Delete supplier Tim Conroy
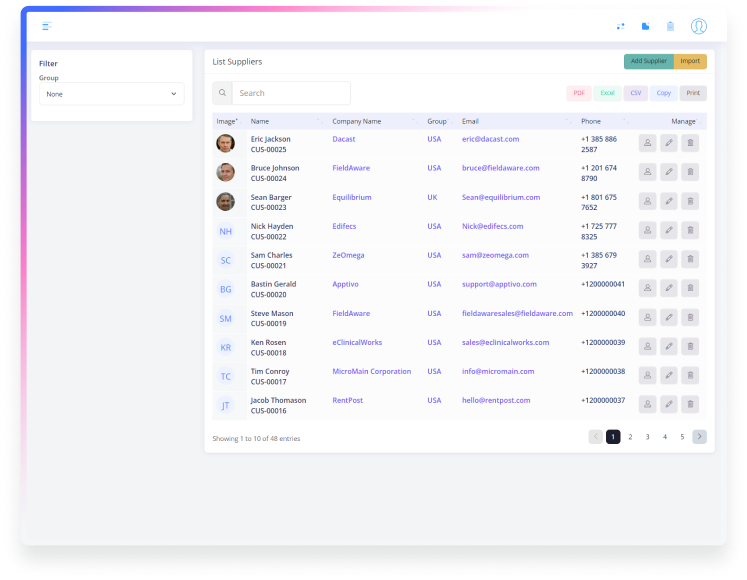Viewport: 747px width, 580px height. click(x=690, y=376)
